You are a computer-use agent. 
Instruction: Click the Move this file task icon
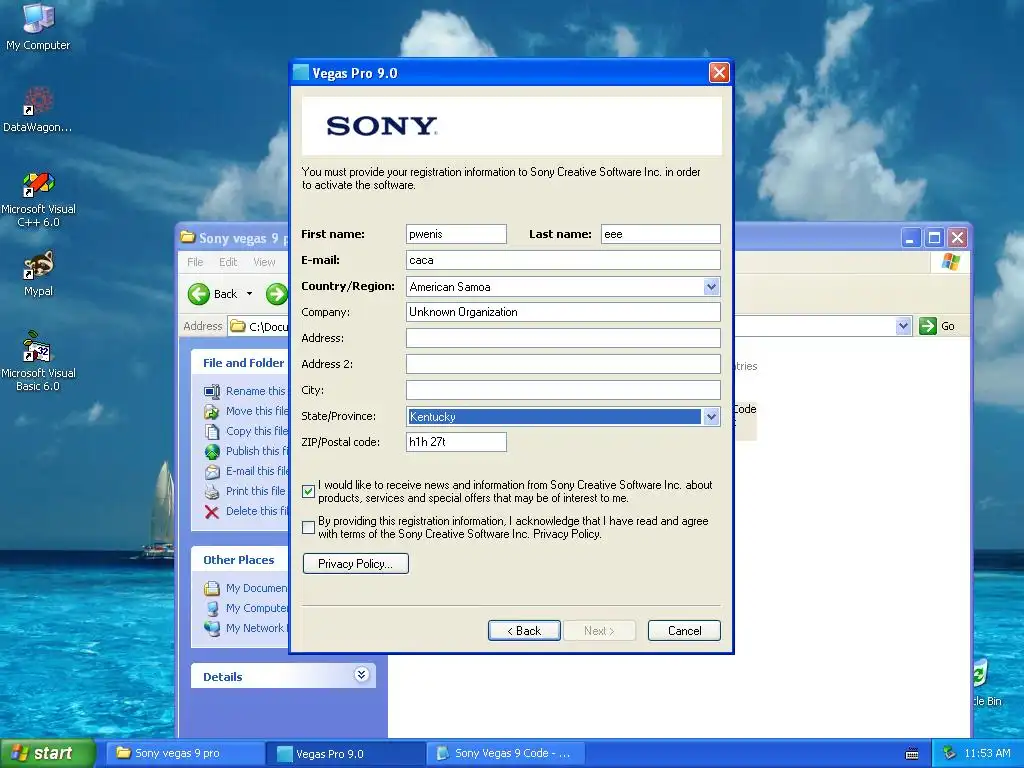(x=212, y=411)
